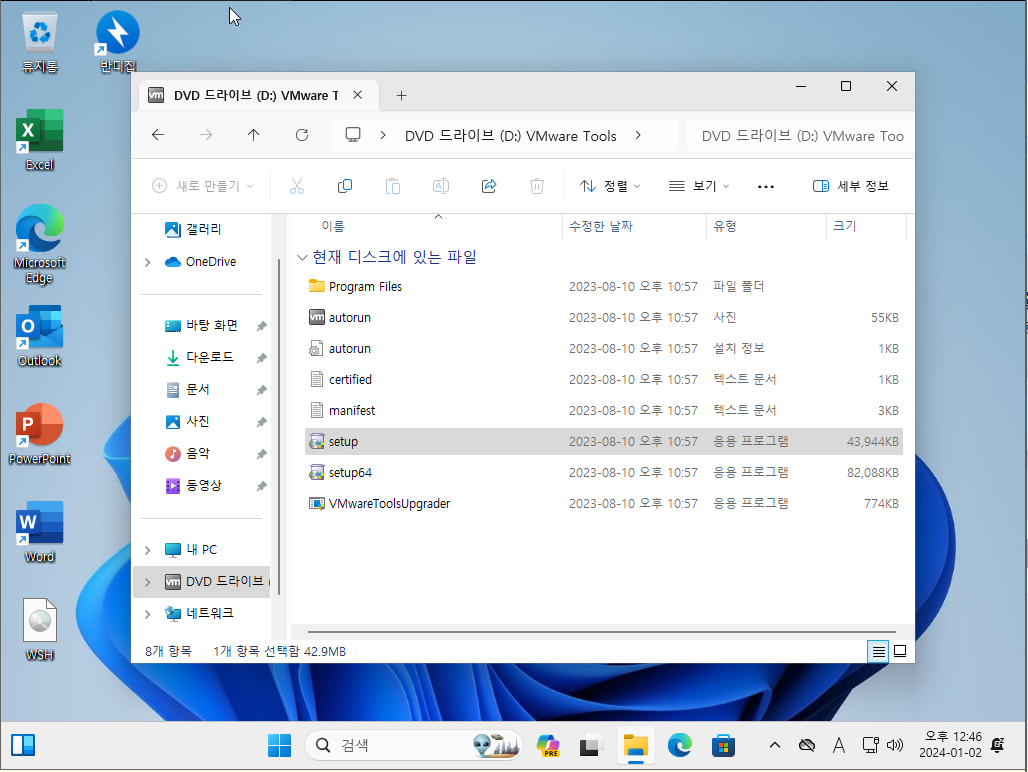The height and width of the screenshot is (772, 1028).
Task: Click the horizontal scrollbar in file list
Action: [601, 632]
